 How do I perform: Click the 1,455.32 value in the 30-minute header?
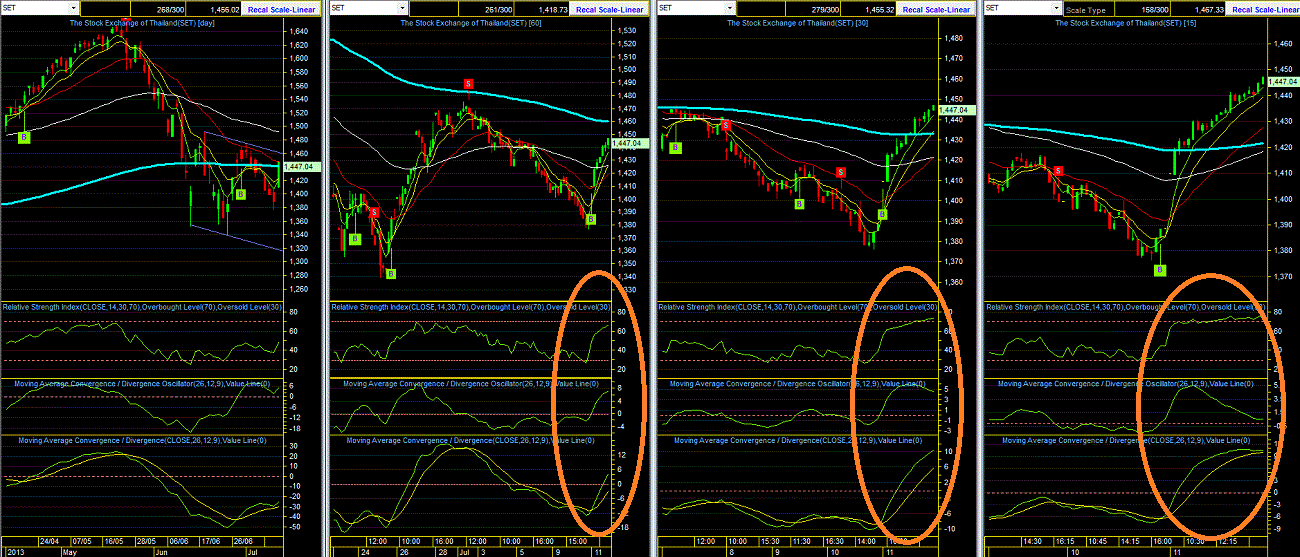881,8
